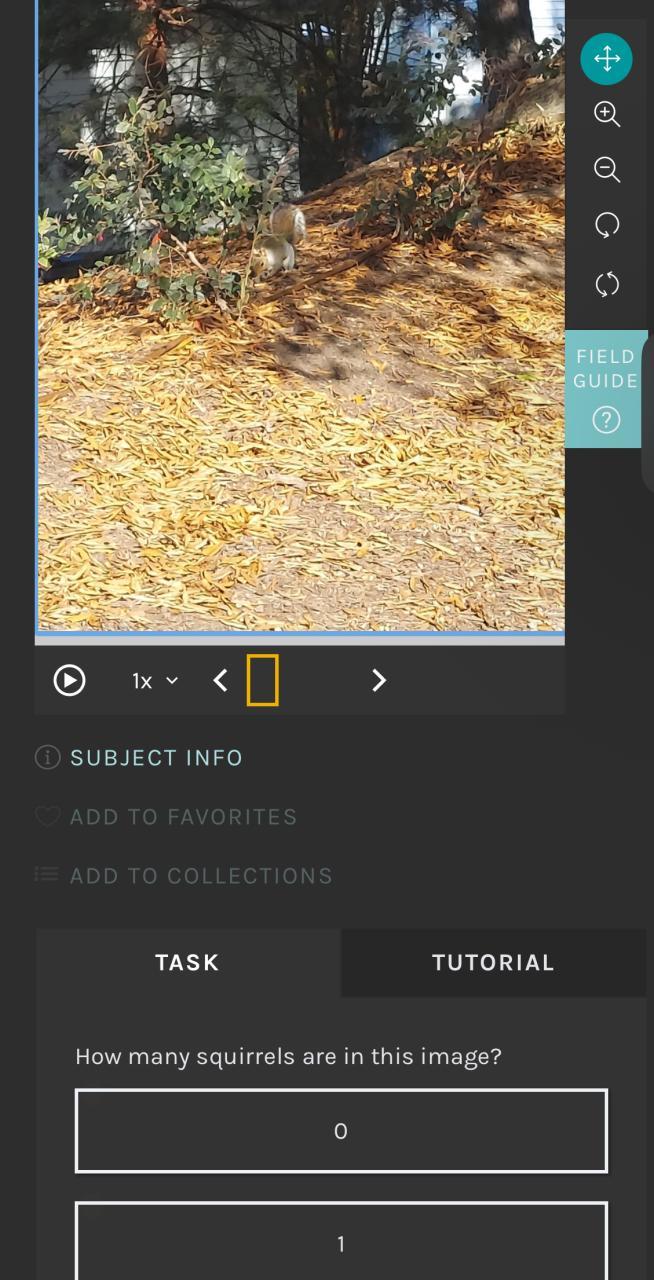The height and width of the screenshot is (1280, 654).
Task: Choose 1 squirrel answer
Action: [x=341, y=1243]
